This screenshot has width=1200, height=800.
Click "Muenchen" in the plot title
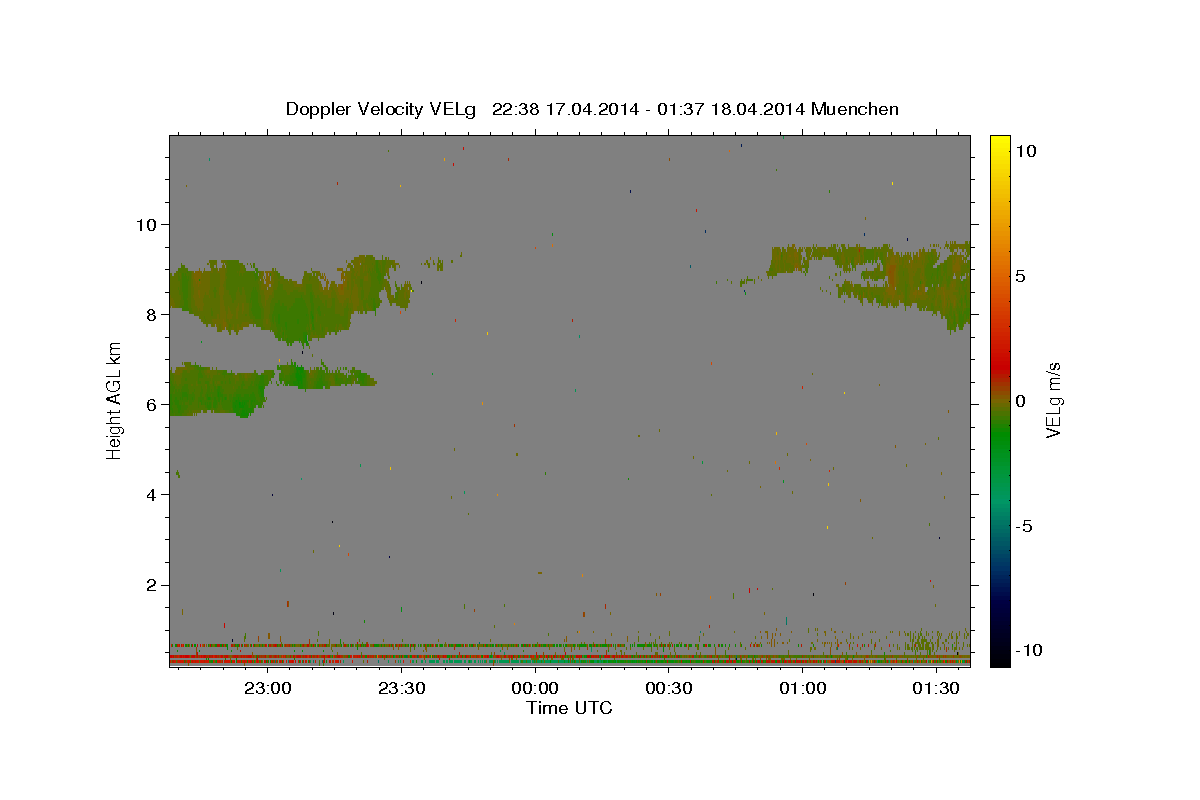pyautogui.click(x=855, y=109)
